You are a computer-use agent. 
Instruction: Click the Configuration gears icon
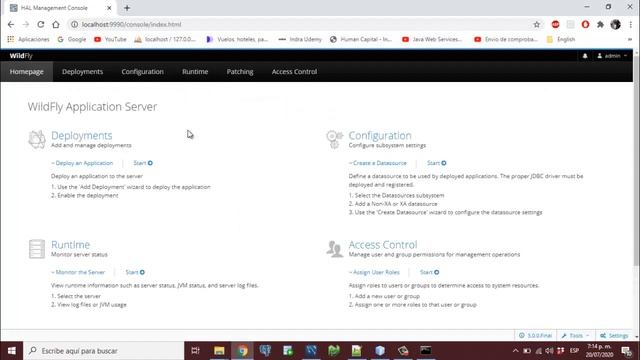[334, 139]
